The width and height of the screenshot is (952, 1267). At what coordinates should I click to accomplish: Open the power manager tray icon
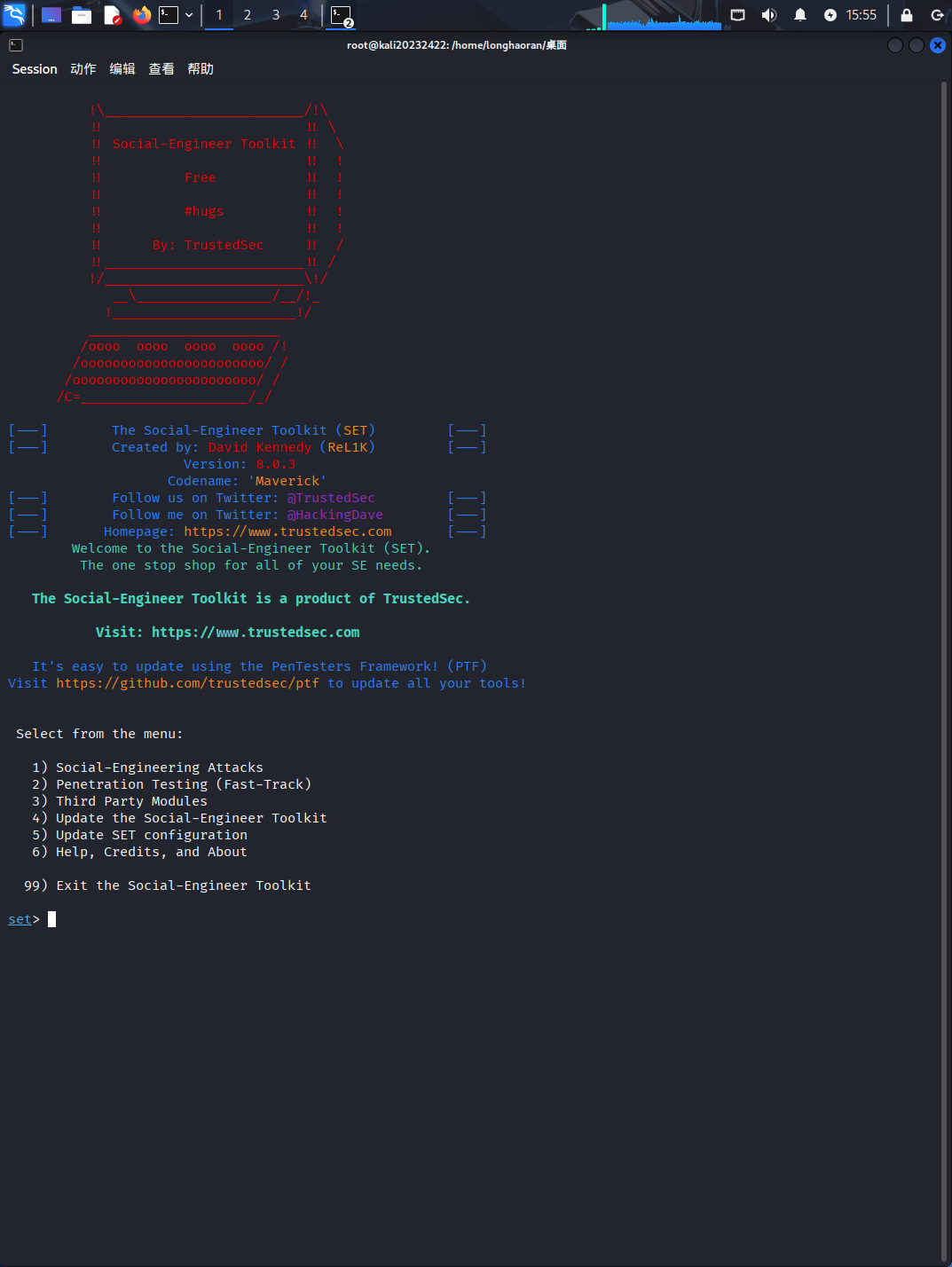[830, 15]
